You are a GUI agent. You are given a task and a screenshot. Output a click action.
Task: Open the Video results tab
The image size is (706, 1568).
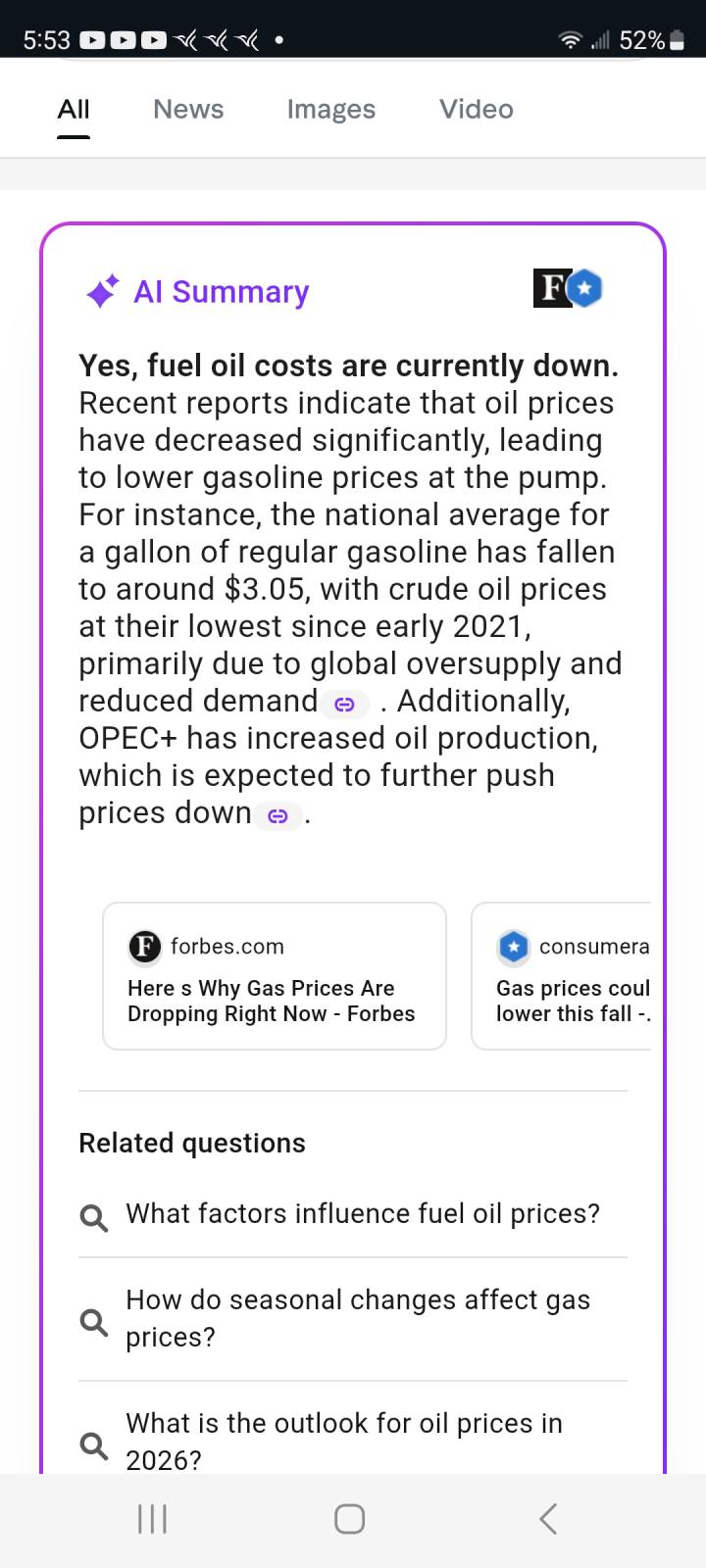pyautogui.click(x=476, y=110)
